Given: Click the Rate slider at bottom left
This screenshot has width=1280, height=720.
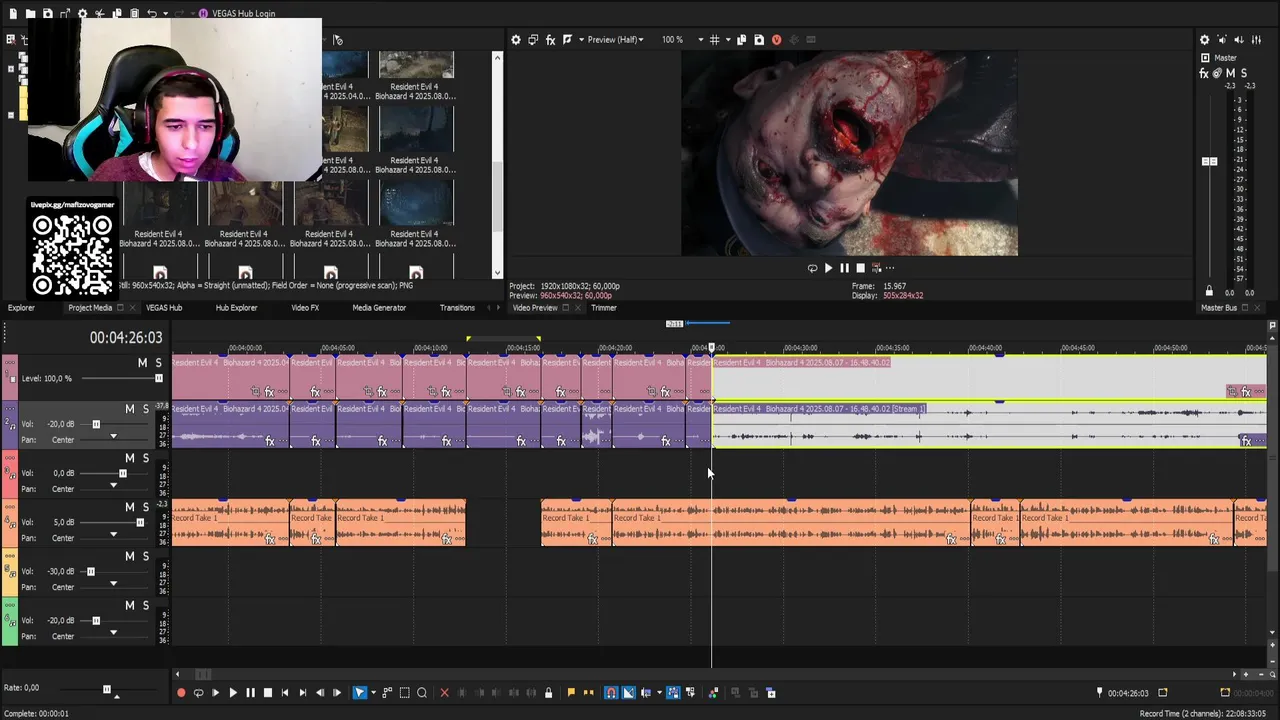Looking at the screenshot, I should point(107,688).
